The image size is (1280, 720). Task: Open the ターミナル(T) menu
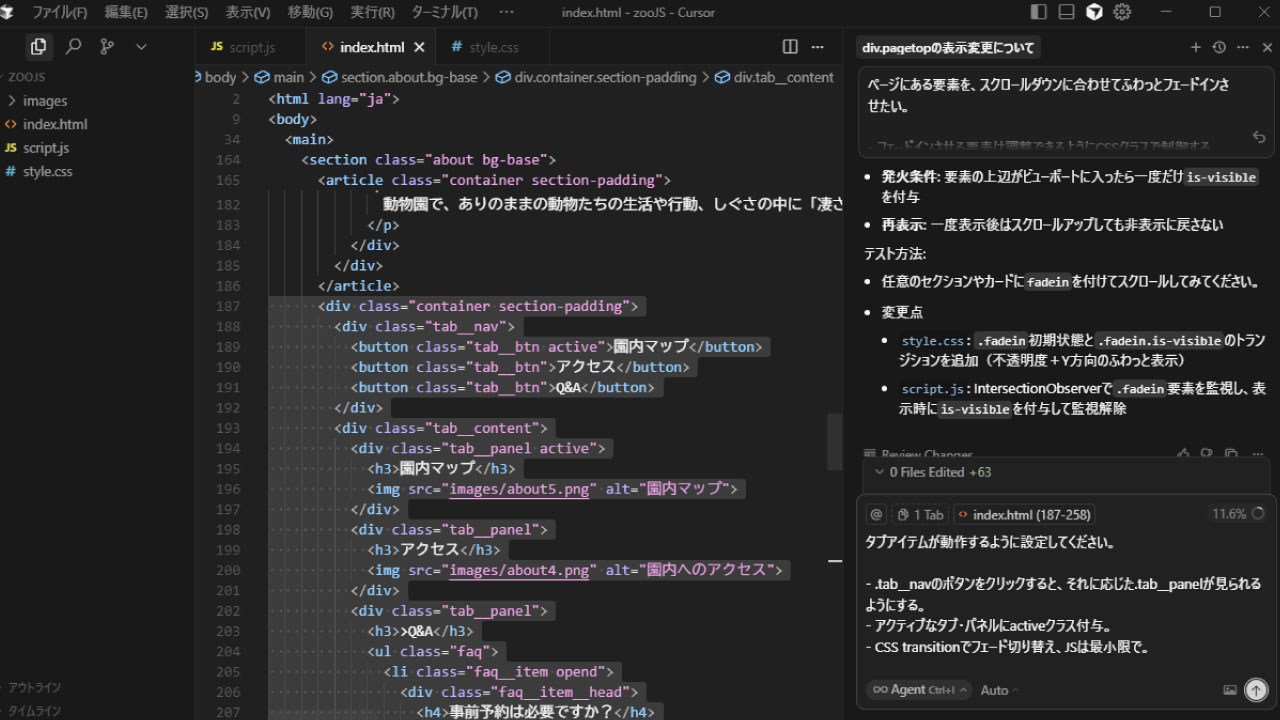pyautogui.click(x=445, y=12)
